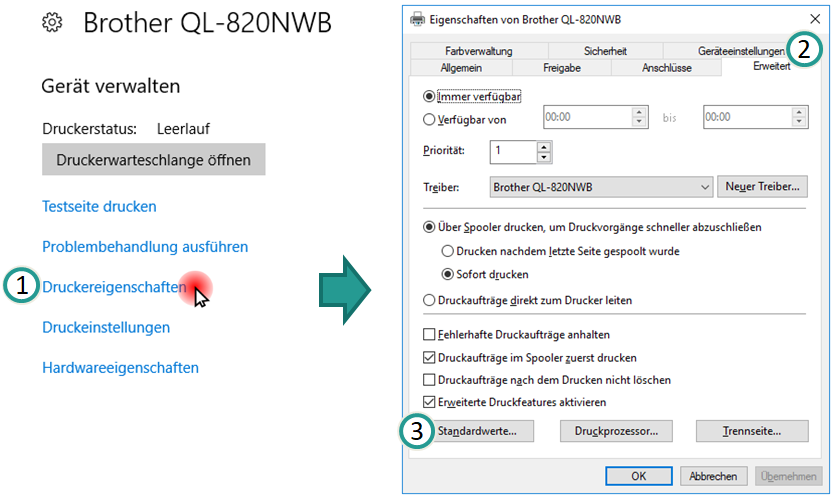The image size is (833, 496).
Task: Open the Freigabe tab
Action: click(562, 68)
